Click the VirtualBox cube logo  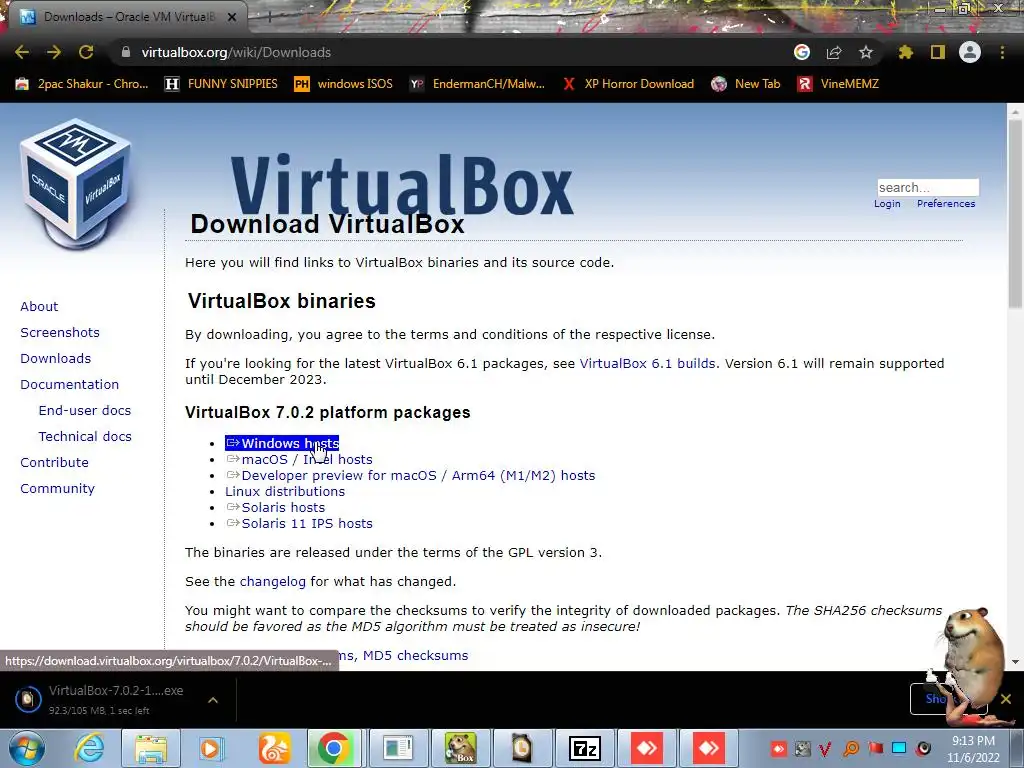(x=76, y=183)
